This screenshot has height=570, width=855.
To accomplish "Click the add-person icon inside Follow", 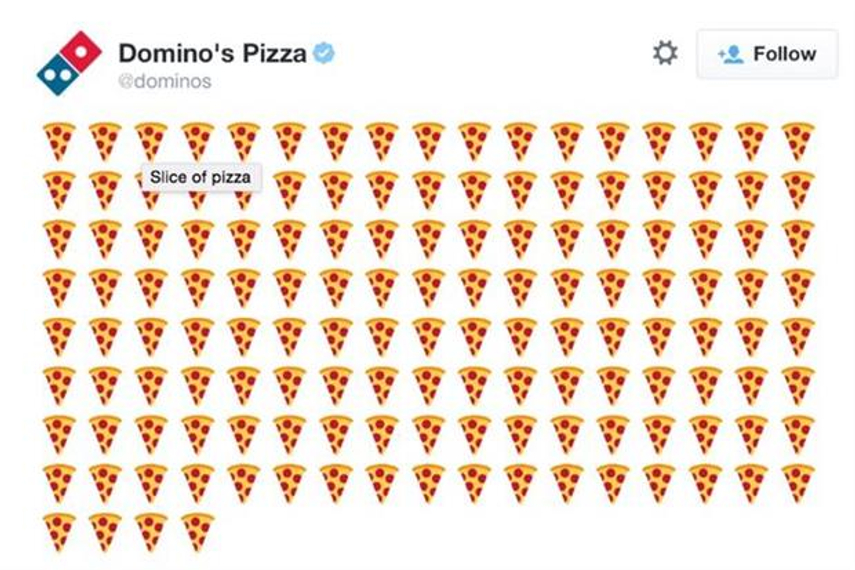I will (731, 54).
